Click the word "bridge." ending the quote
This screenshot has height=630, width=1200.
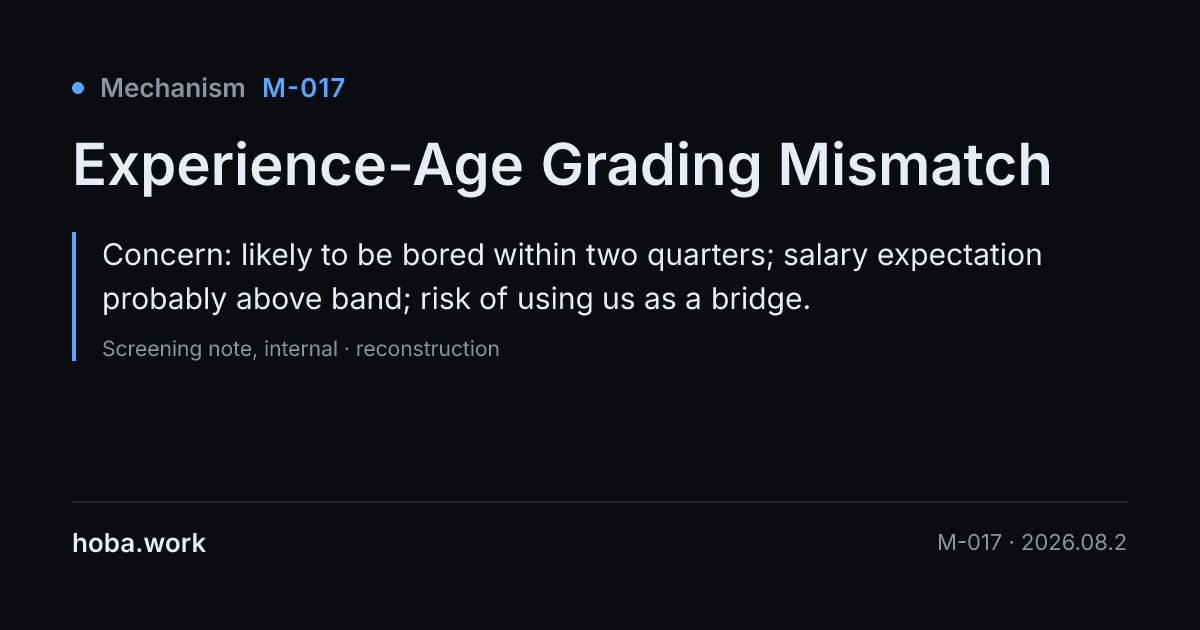tap(760, 300)
